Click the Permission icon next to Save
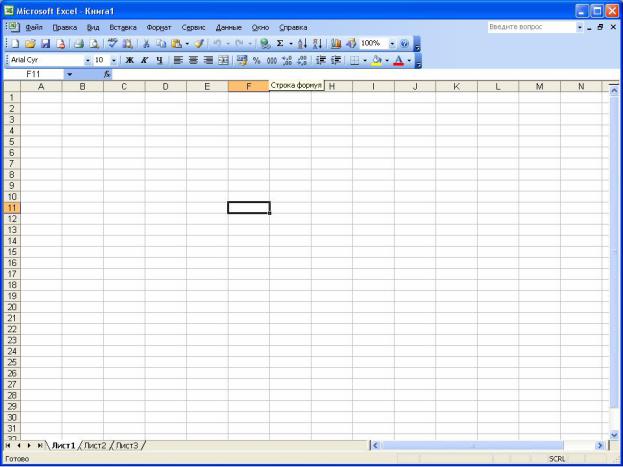This screenshot has width=623, height=467. [60, 44]
